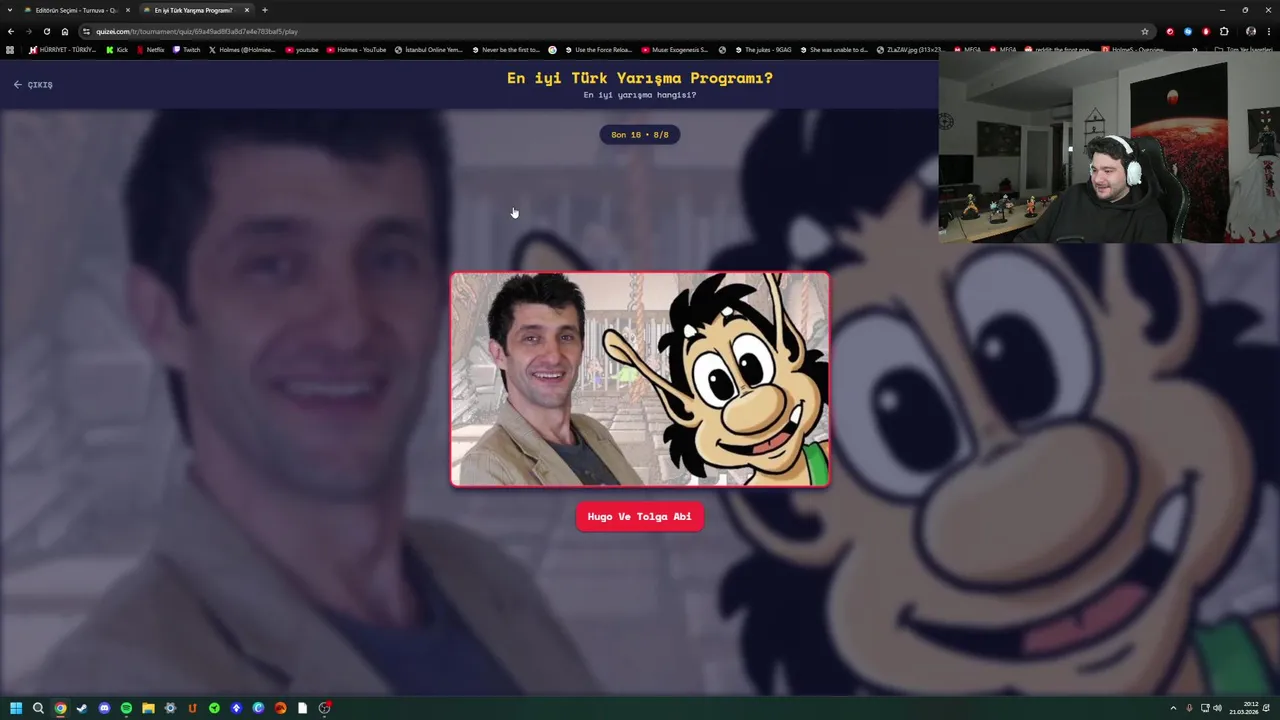
Task: Click the microphone tray icon
Action: pyautogui.click(x=1189, y=708)
